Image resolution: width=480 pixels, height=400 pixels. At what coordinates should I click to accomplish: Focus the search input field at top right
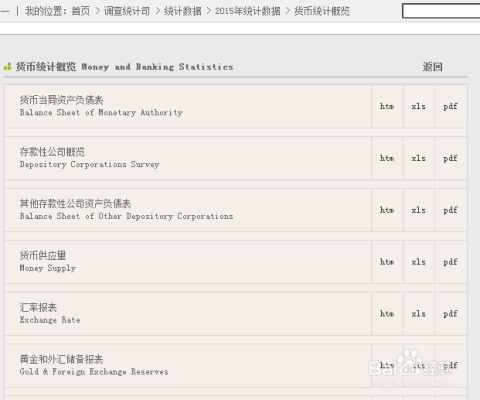point(441,11)
